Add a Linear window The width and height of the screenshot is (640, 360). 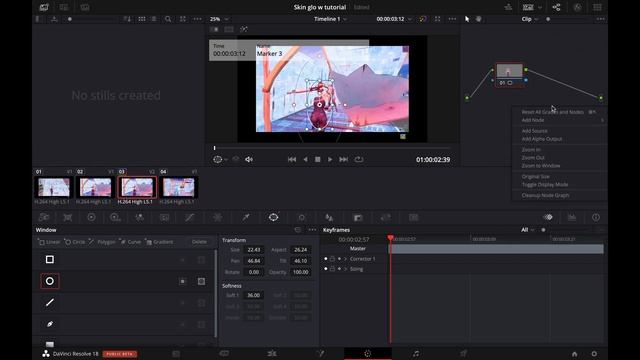49,242
